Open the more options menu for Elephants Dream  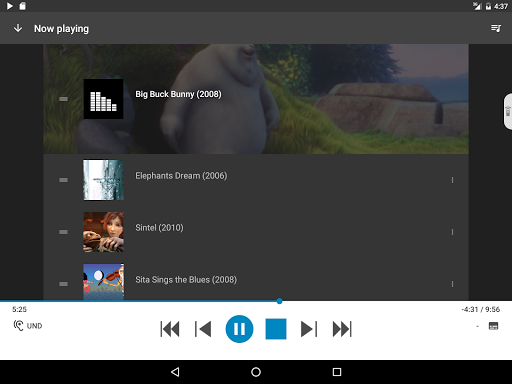[452, 180]
